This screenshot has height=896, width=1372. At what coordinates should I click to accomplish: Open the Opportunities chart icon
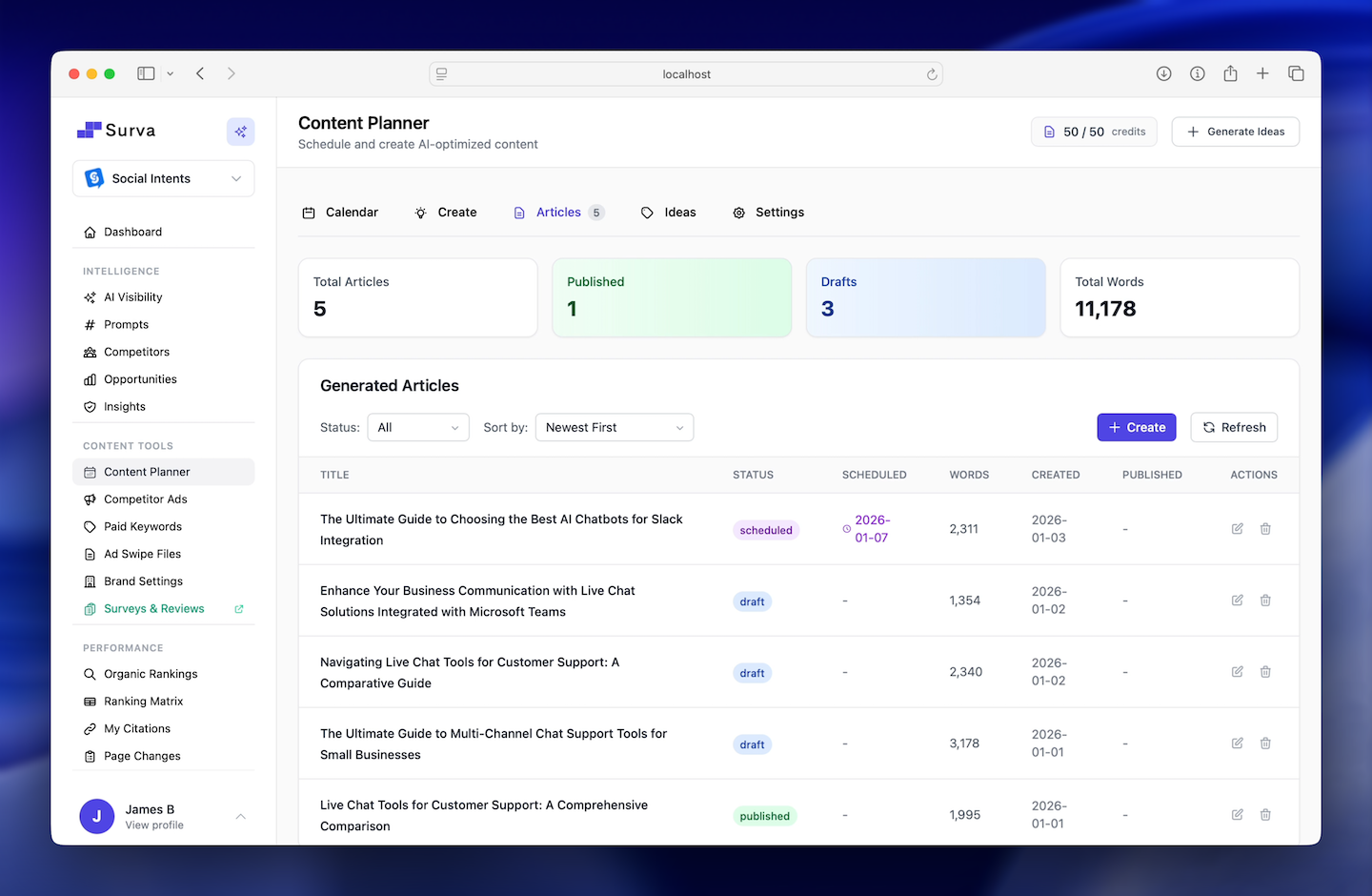pos(90,378)
